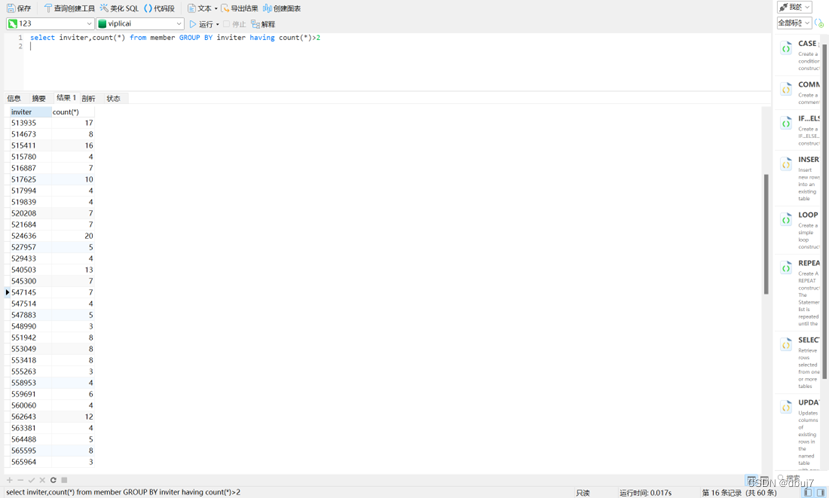Viewport: 829px width, 498px height.
Task: Save the query with the 保存 button
Action: point(19,8)
